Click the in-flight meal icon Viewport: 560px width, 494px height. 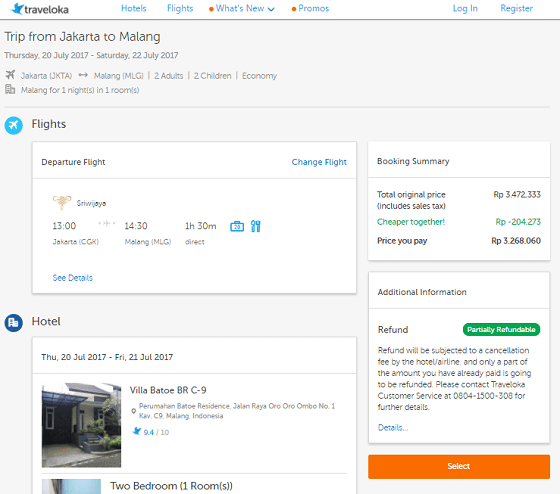pyautogui.click(x=256, y=226)
